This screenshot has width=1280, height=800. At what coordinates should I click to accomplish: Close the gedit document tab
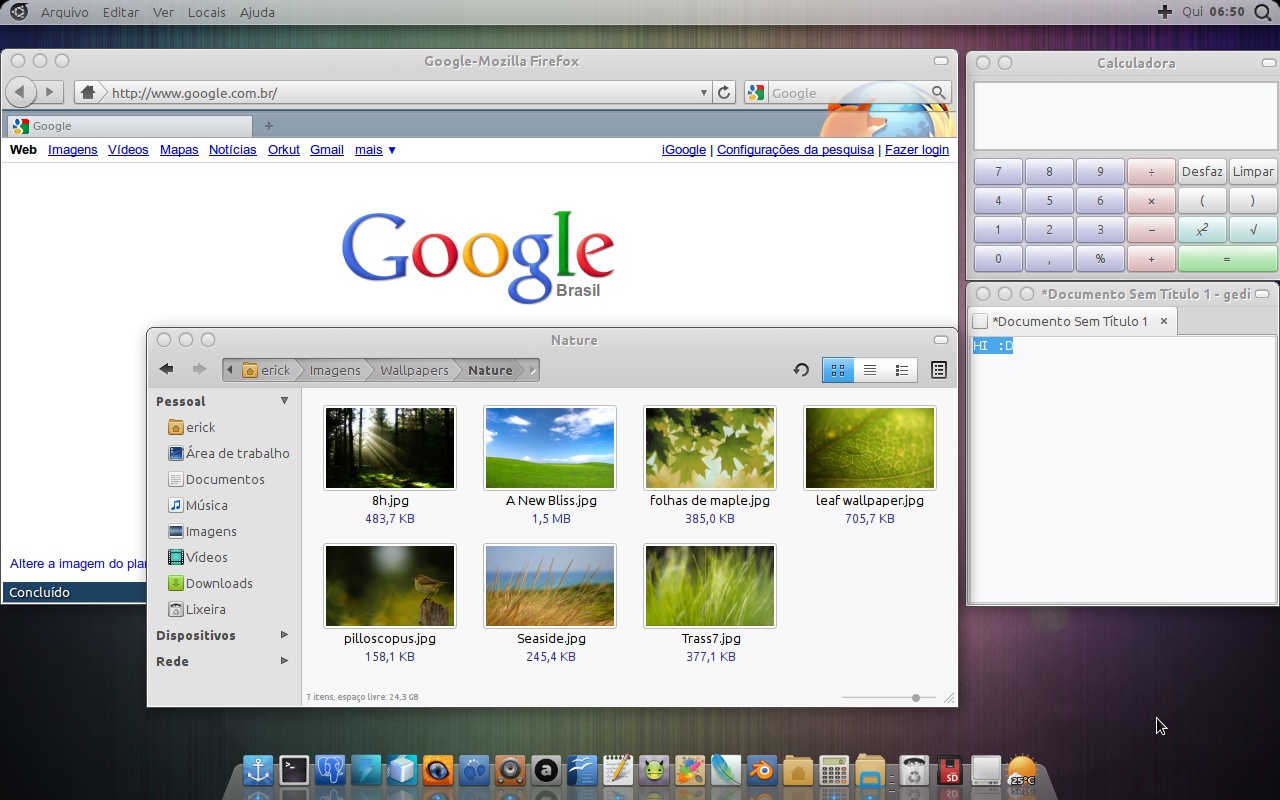[1164, 321]
